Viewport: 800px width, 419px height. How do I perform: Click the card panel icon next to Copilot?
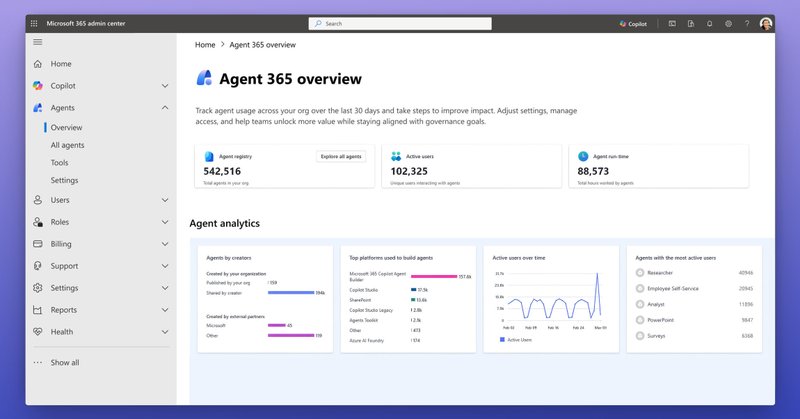coord(672,23)
